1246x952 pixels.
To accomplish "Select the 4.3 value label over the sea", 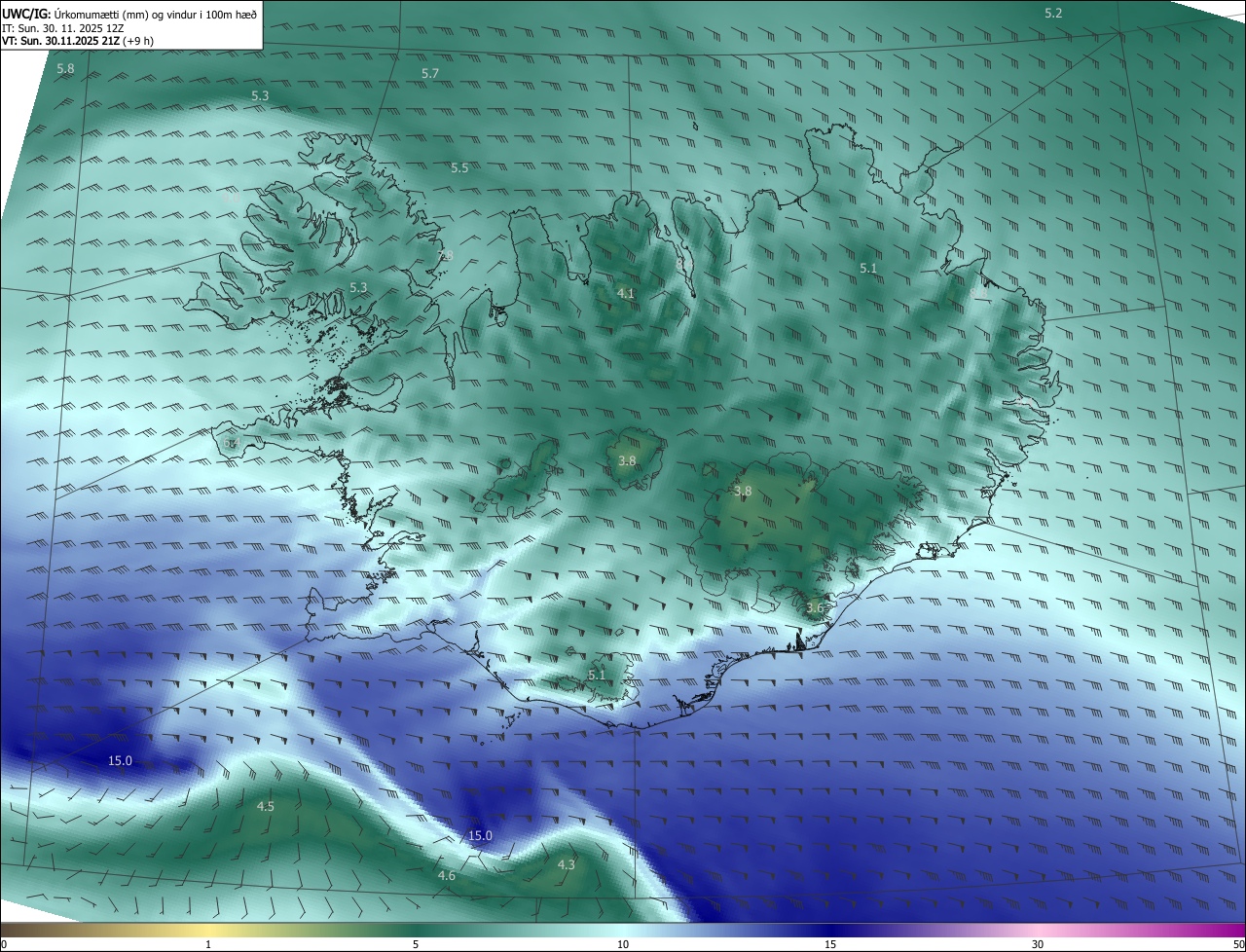I will point(566,864).
